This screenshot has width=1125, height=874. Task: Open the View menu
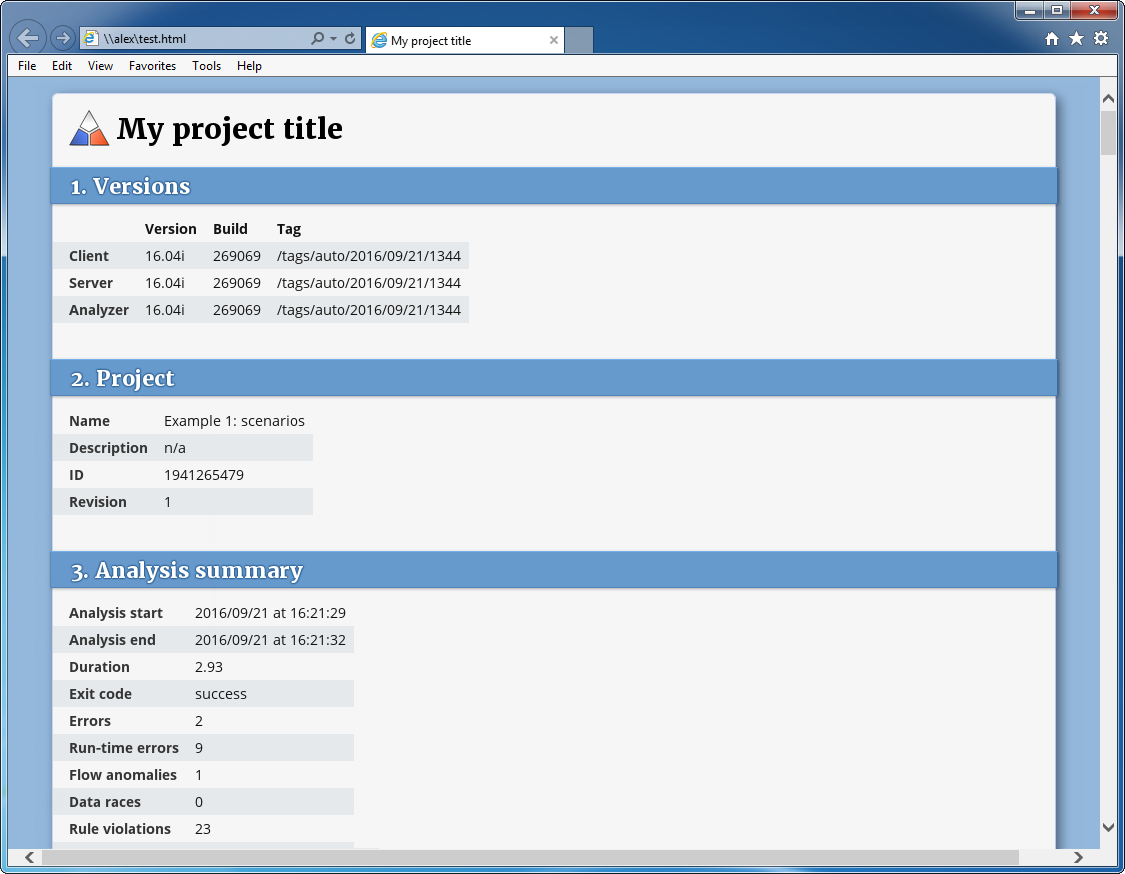100,66
